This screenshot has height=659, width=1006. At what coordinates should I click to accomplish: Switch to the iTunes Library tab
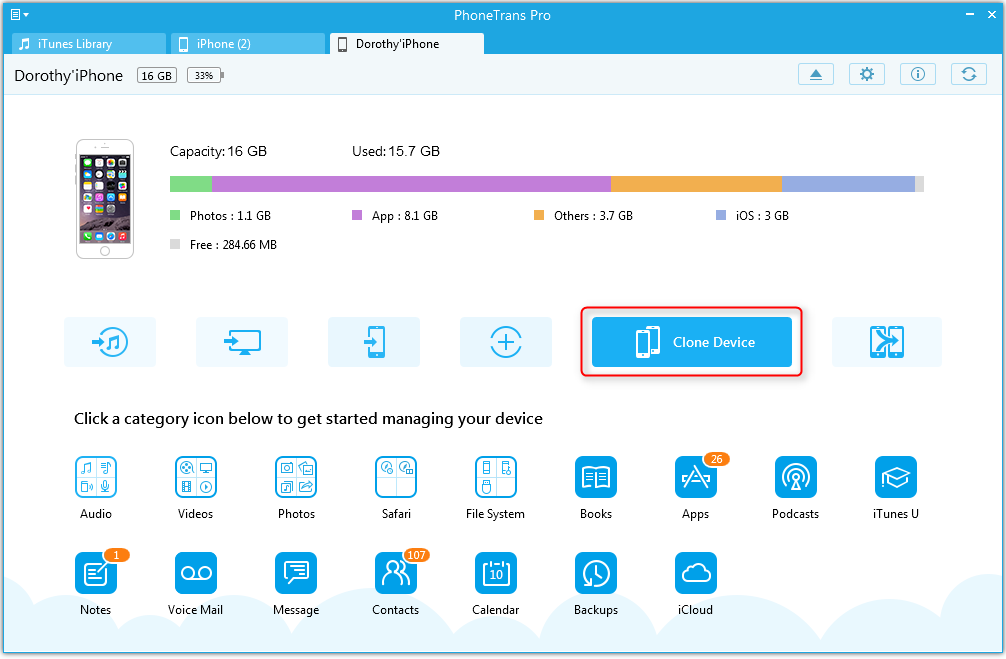pyautogui.click(x=89, y=44)
